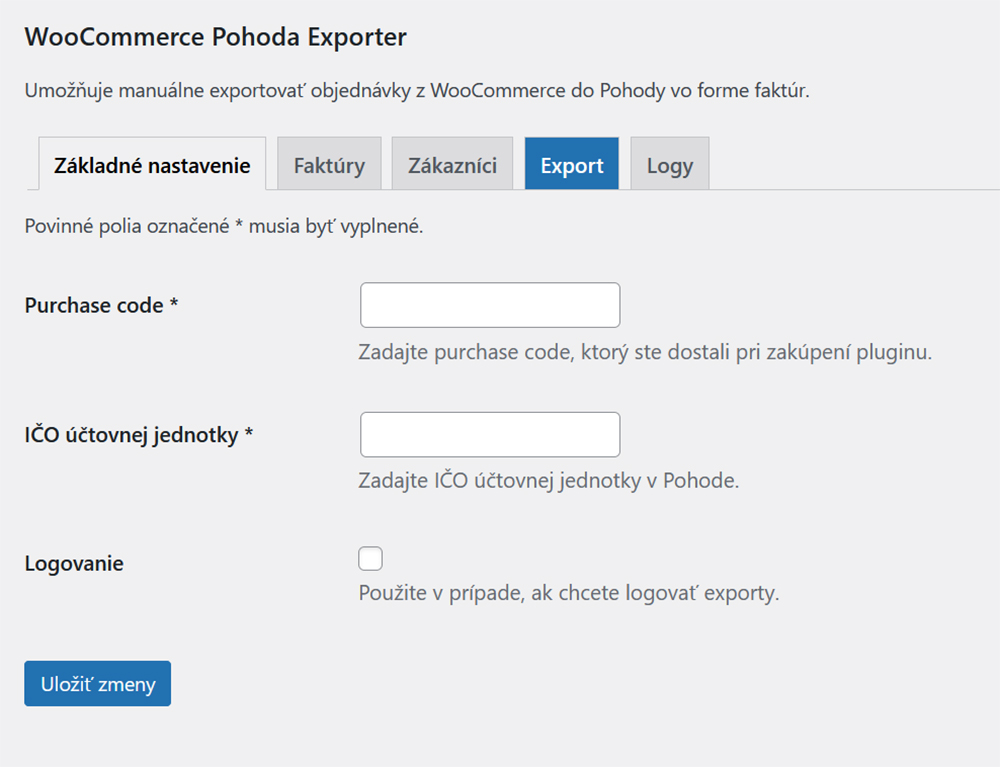Focus the Purchase code text field
Image resolution: width=1000 pixels, height=767 pixels.
point(490,305)
